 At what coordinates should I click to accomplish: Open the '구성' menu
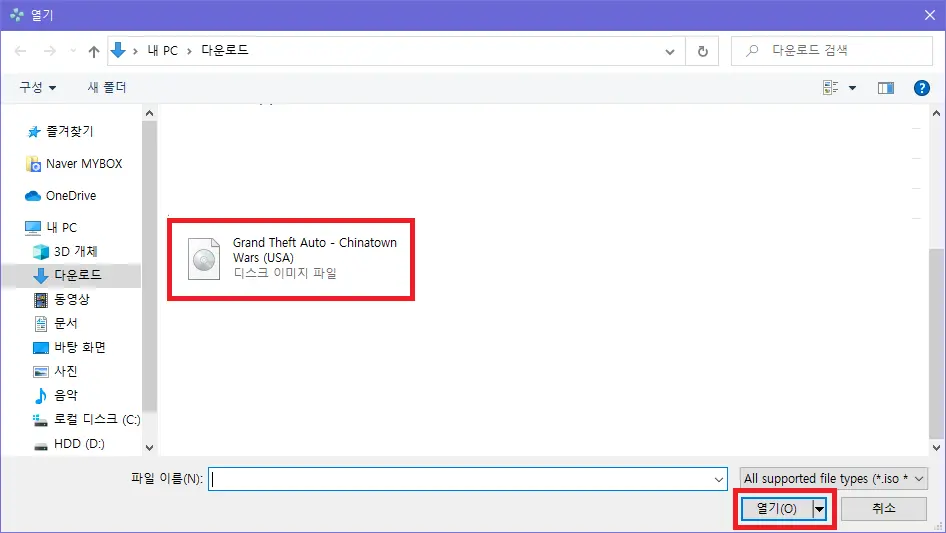[x=37, y=88]
